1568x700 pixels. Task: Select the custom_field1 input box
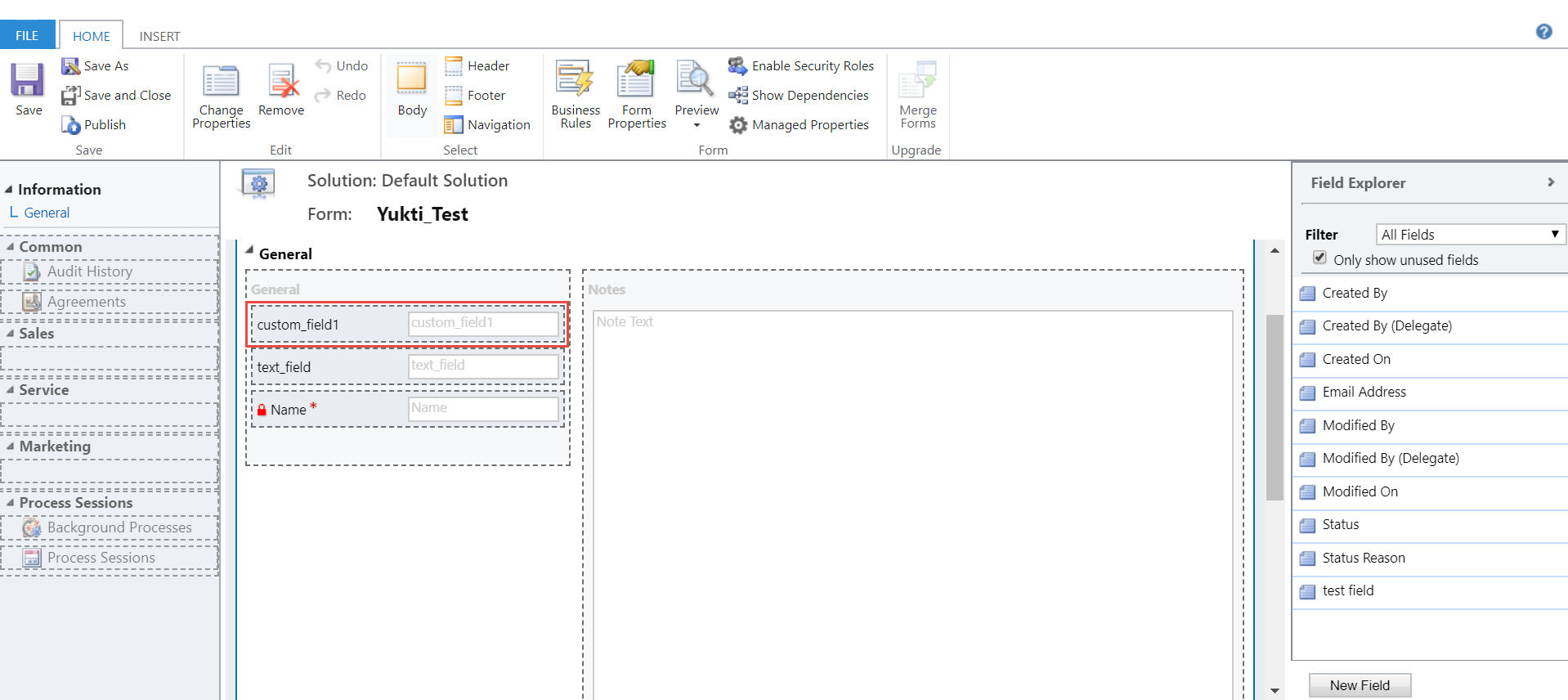click(483, 324)
